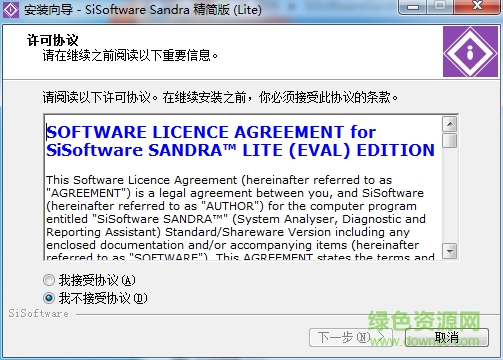Click the licence scrollbar up arrow

pos(450,125)
